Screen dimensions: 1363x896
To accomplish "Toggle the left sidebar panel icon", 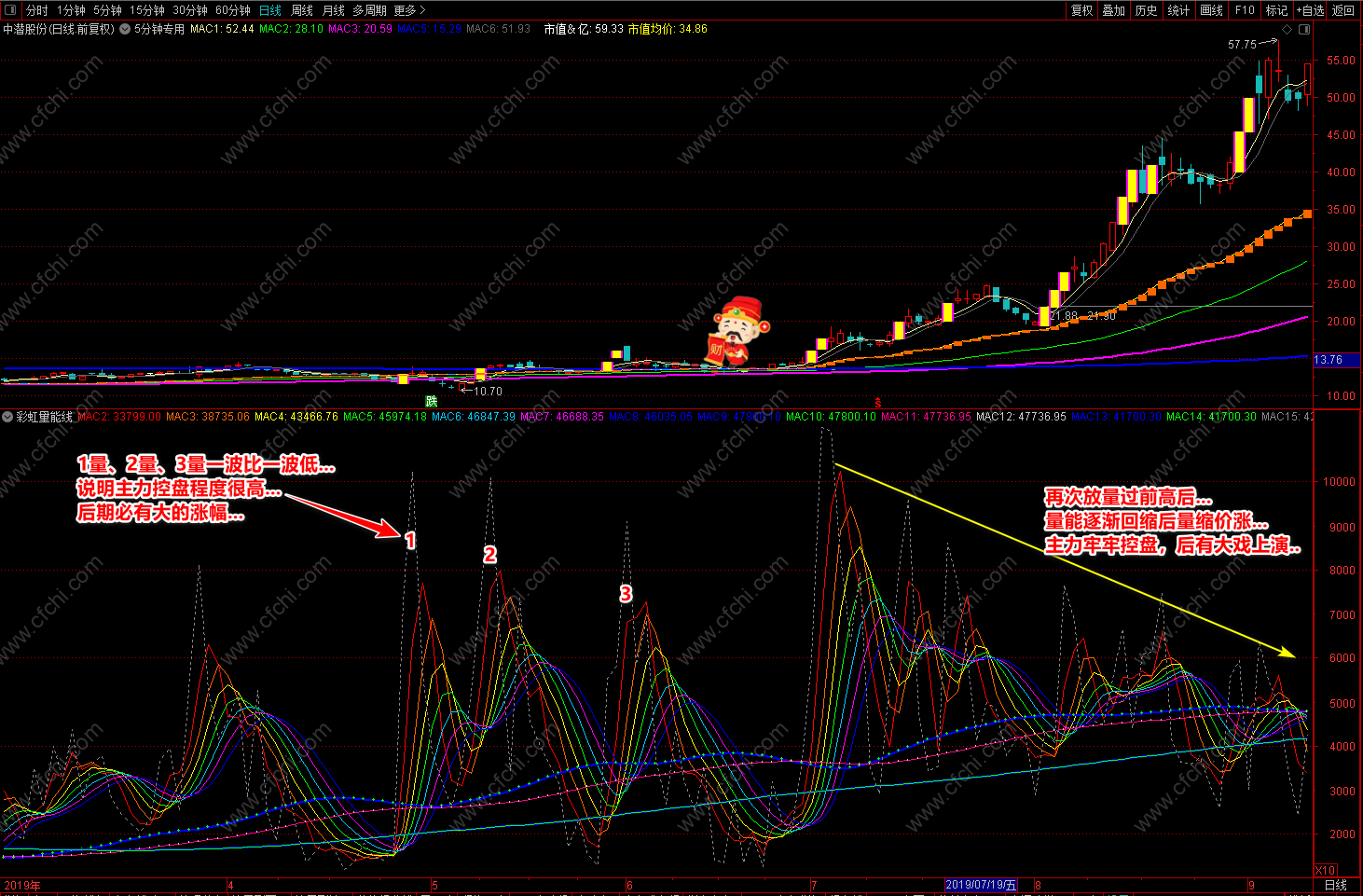I will pos(9,10).
